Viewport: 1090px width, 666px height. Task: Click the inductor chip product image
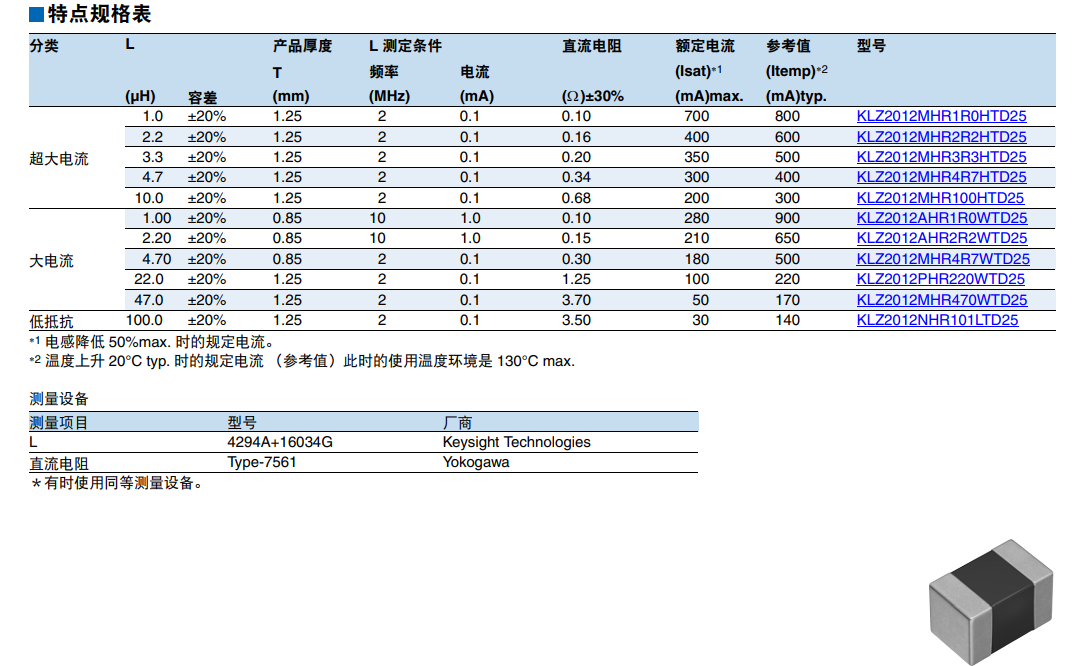(x=991, y=601)
